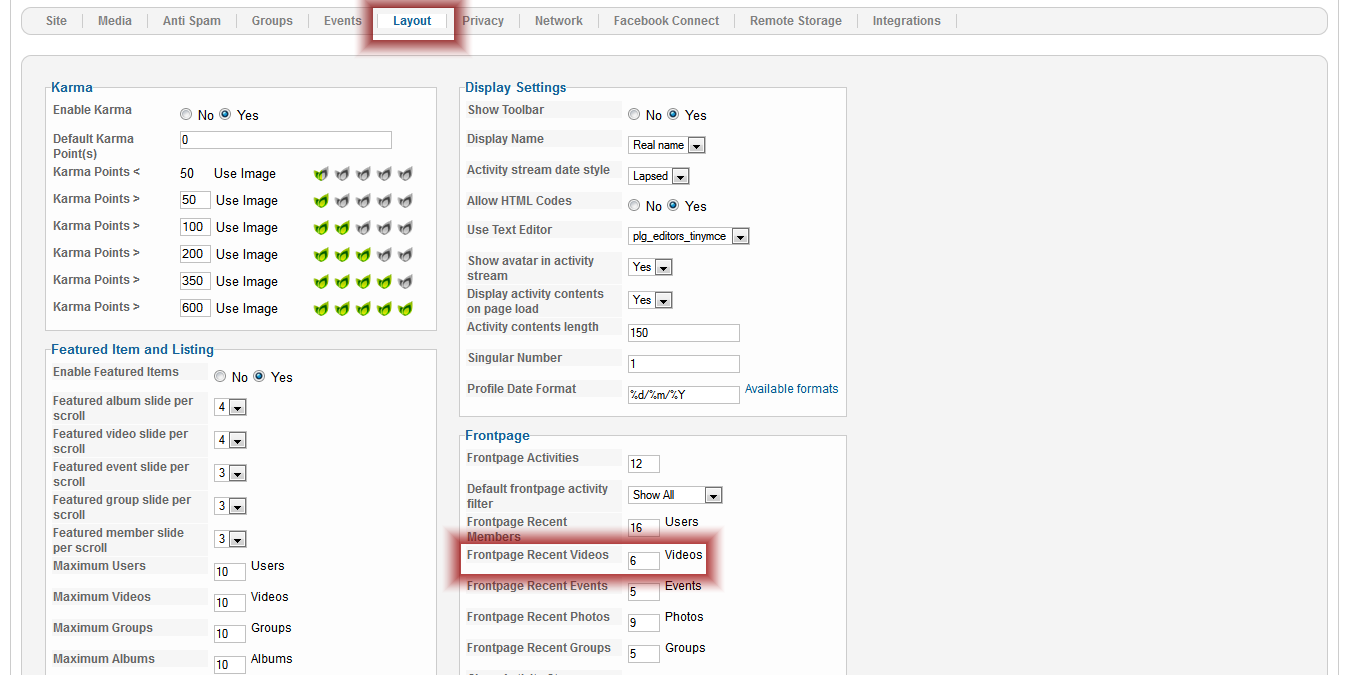Click karma leaf image for Points > 200

pyautogui.click(x=363, y=255)
